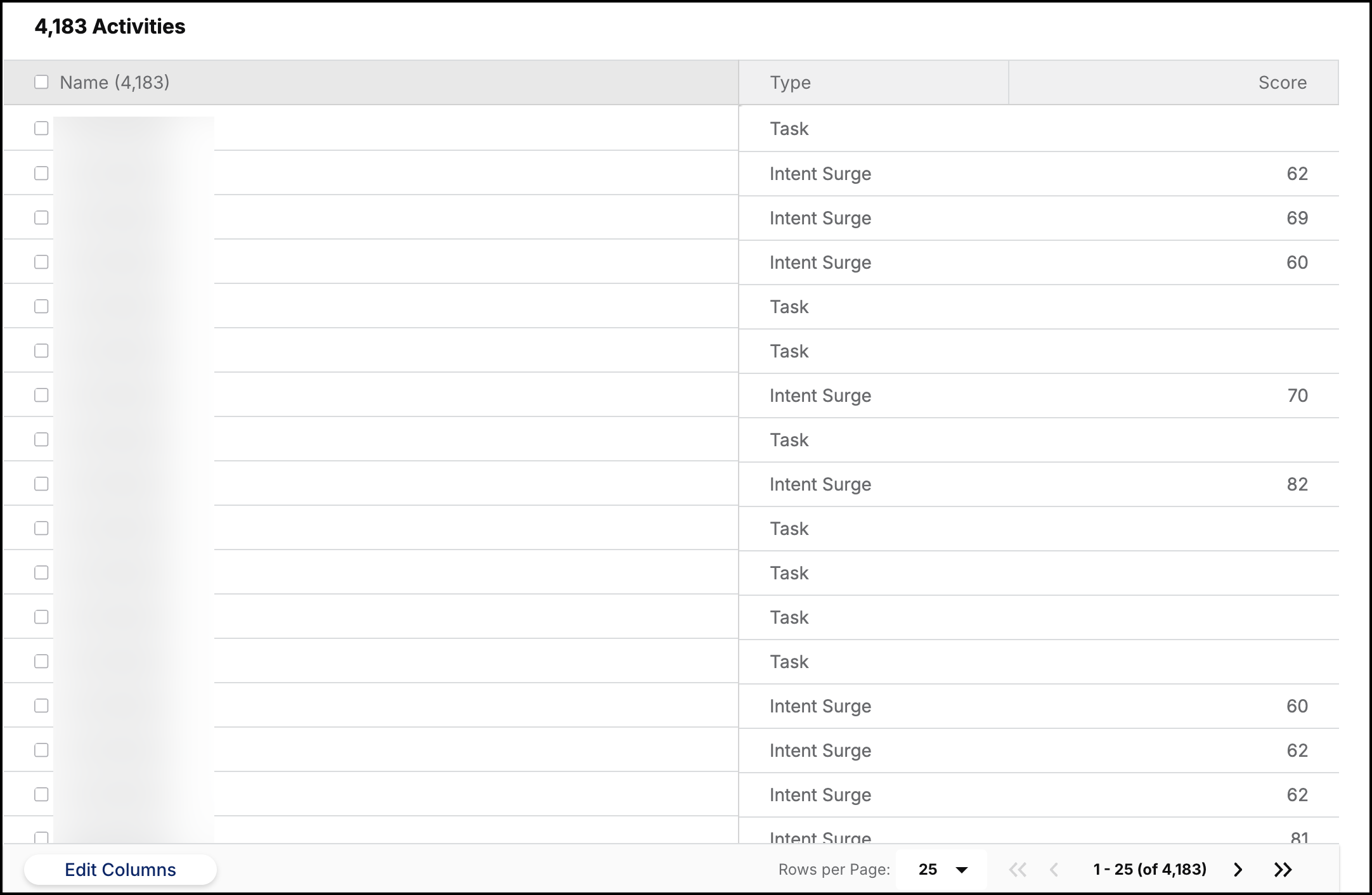The width and height of the screenshot is (1372, 895).
Task: Go to the next page of activities
Action: click(1238, 870)
